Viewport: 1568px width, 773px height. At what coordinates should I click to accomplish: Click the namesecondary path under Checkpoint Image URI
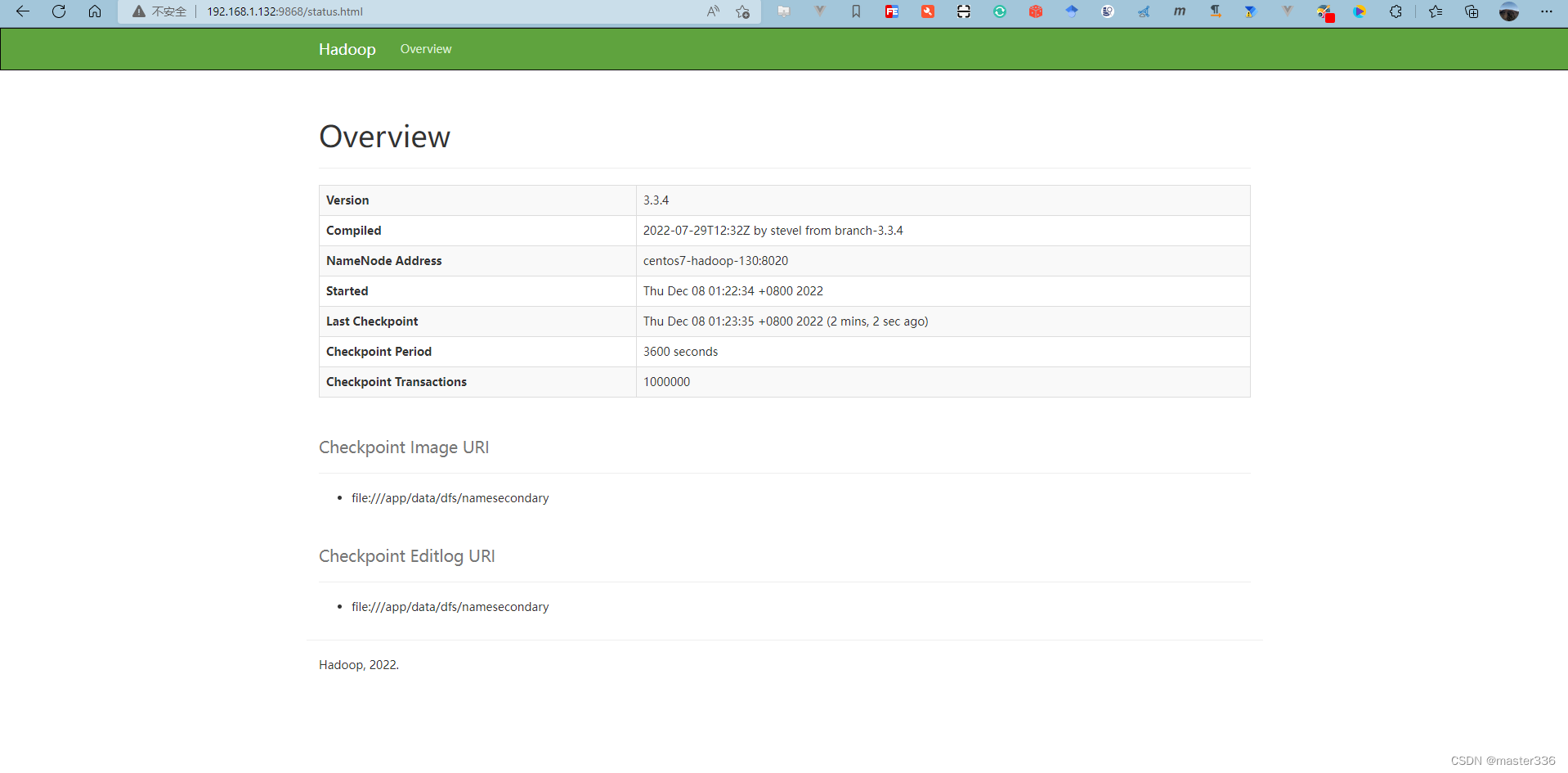[x=450, y=498]
